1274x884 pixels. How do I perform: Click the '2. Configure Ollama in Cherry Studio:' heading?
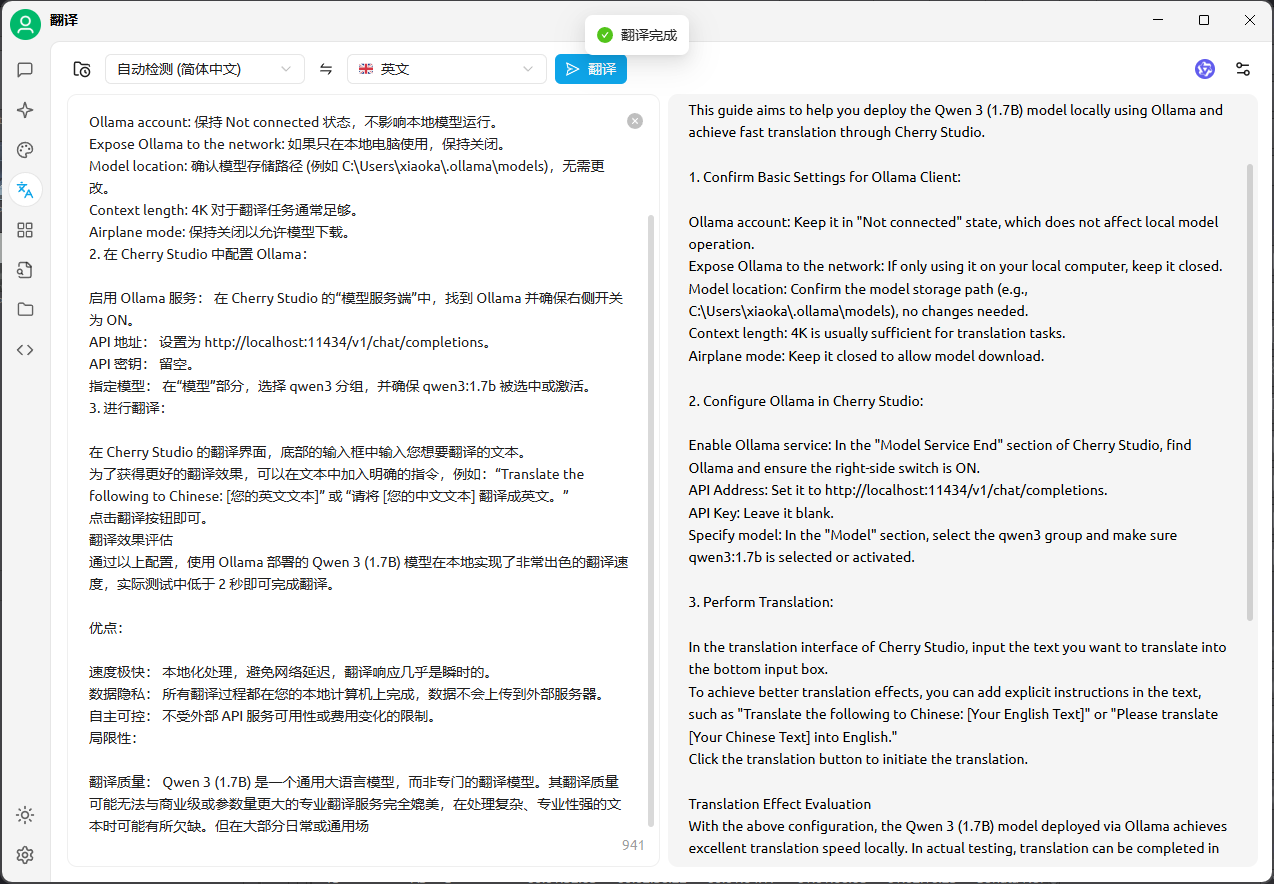pyautogui.click(x=806, y=401)
